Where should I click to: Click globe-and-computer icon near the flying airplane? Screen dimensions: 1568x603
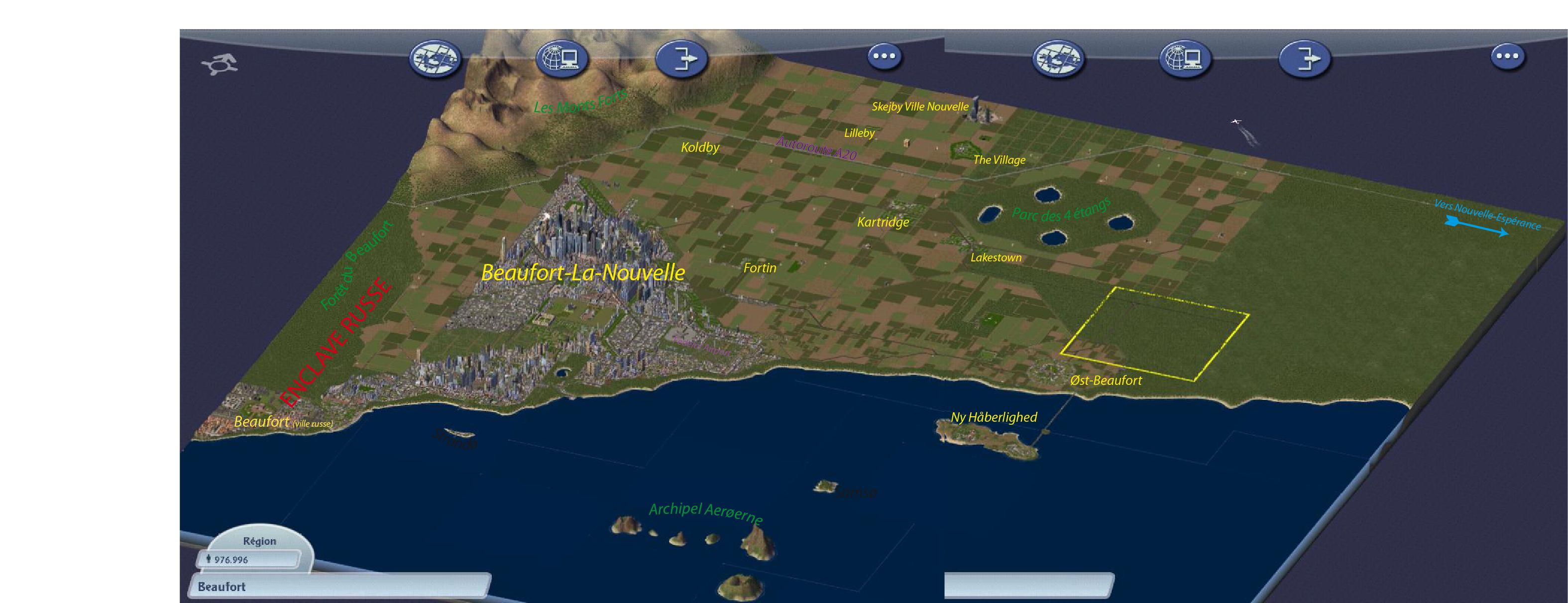(1185, 59)
